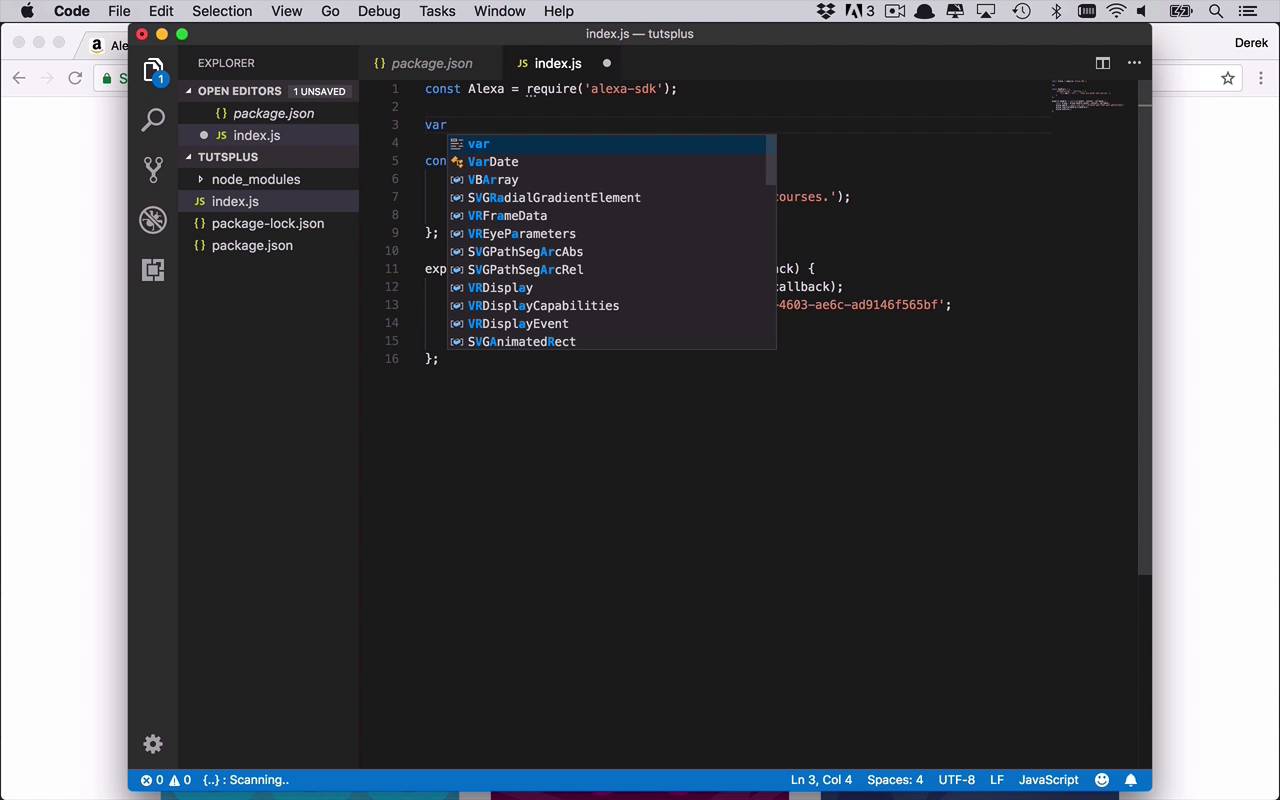The height and width of the screenshot is (800, 1280).
Task: Expand the node_modules folder
Action: click(x=255, y=179)
